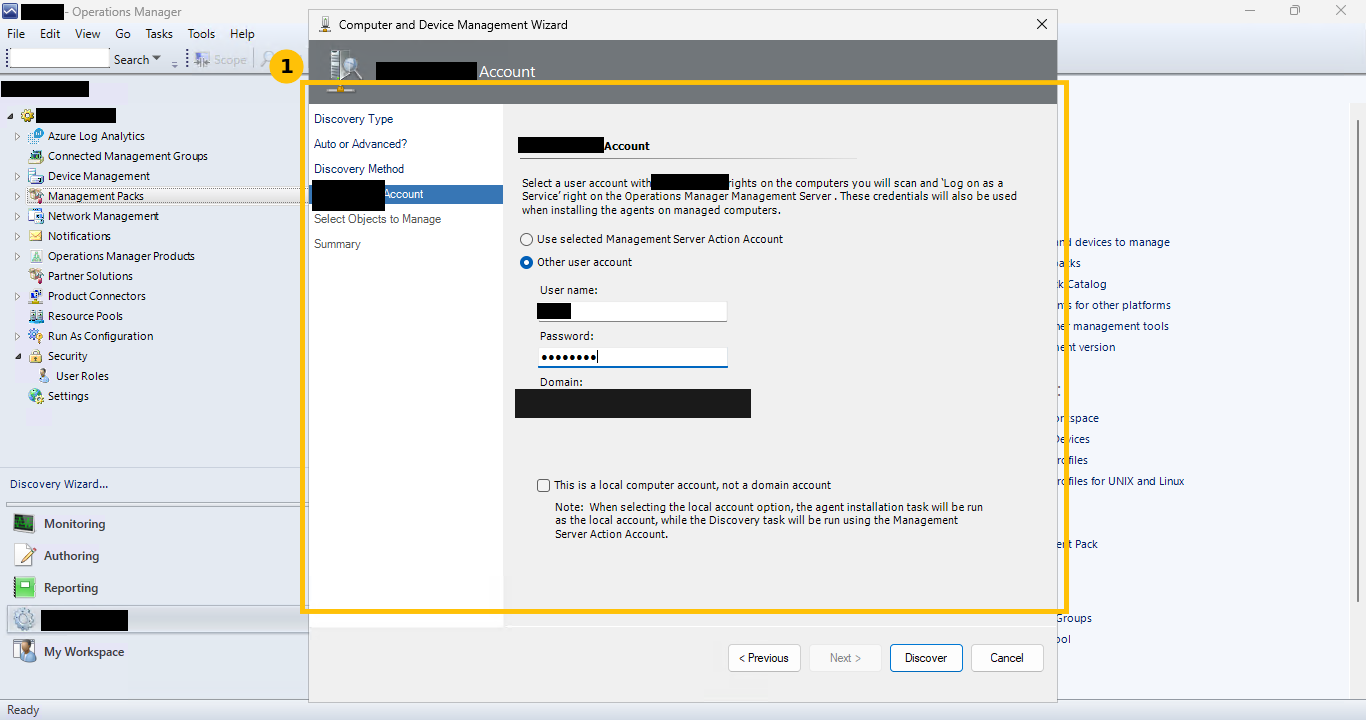The width and height of the screenshot is (1366, 720).
Task: Tick the local computer account checkbox
Action: coord(543,486)
